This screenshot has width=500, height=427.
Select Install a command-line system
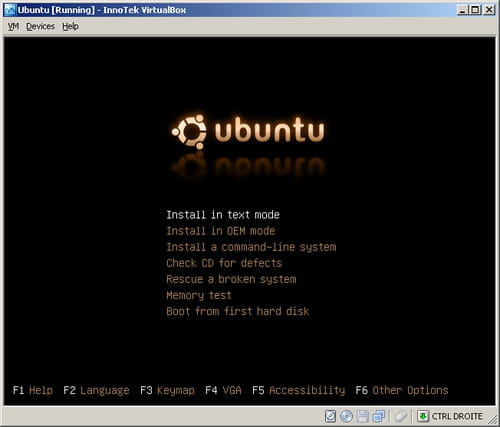pyautogui.click(x=251, y=247)
